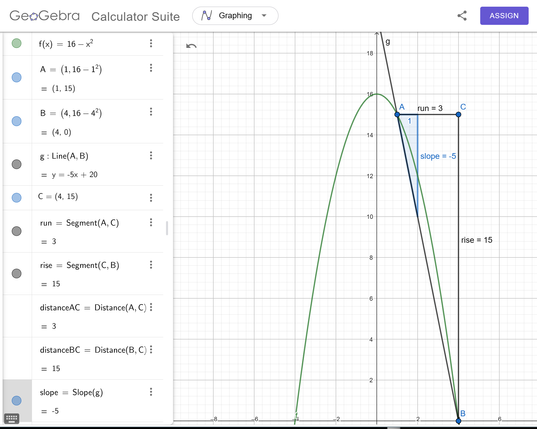Open more options for line g row
Screen dimensions: 537x429
point(151,156)
